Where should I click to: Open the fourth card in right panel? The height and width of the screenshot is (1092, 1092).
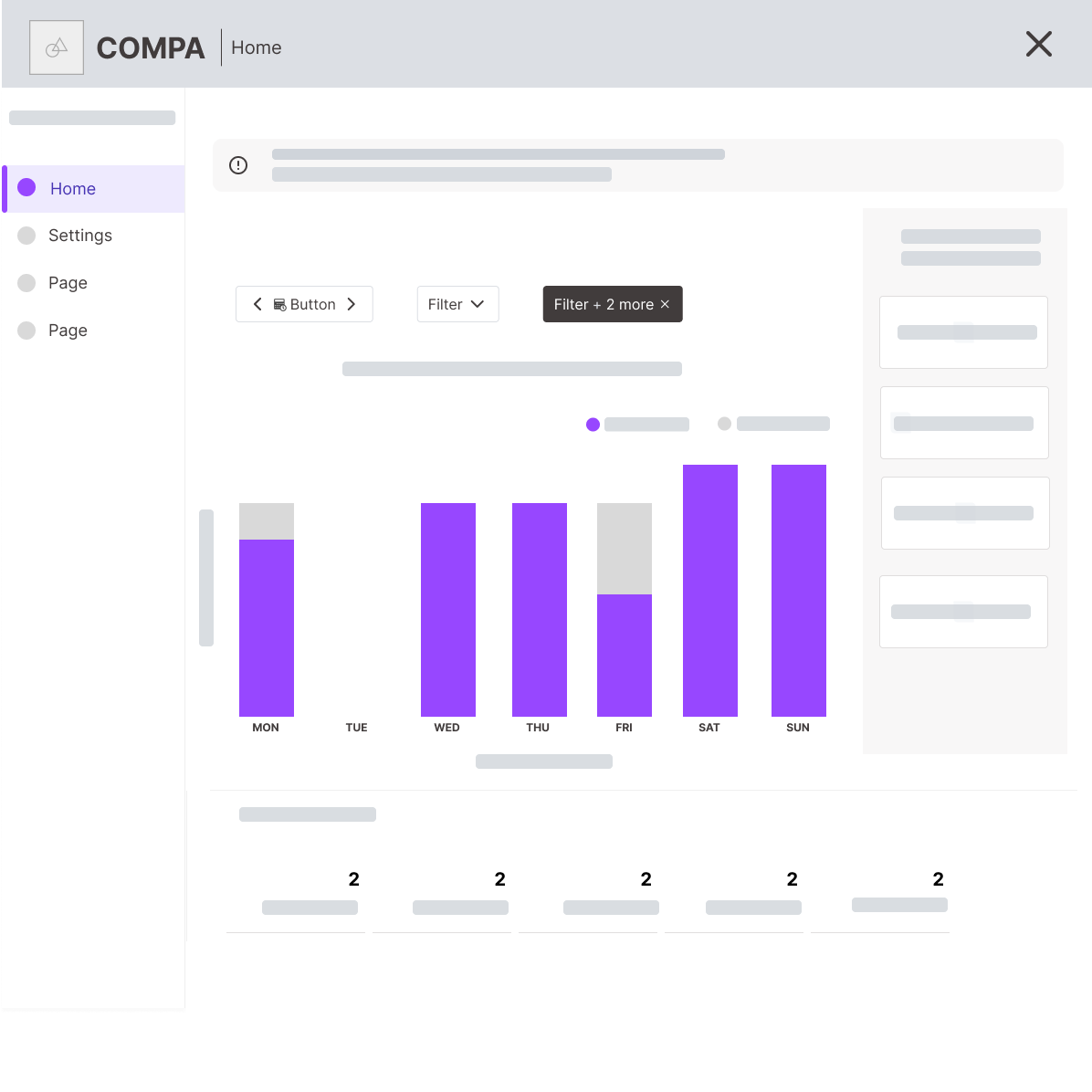(964, 612)
